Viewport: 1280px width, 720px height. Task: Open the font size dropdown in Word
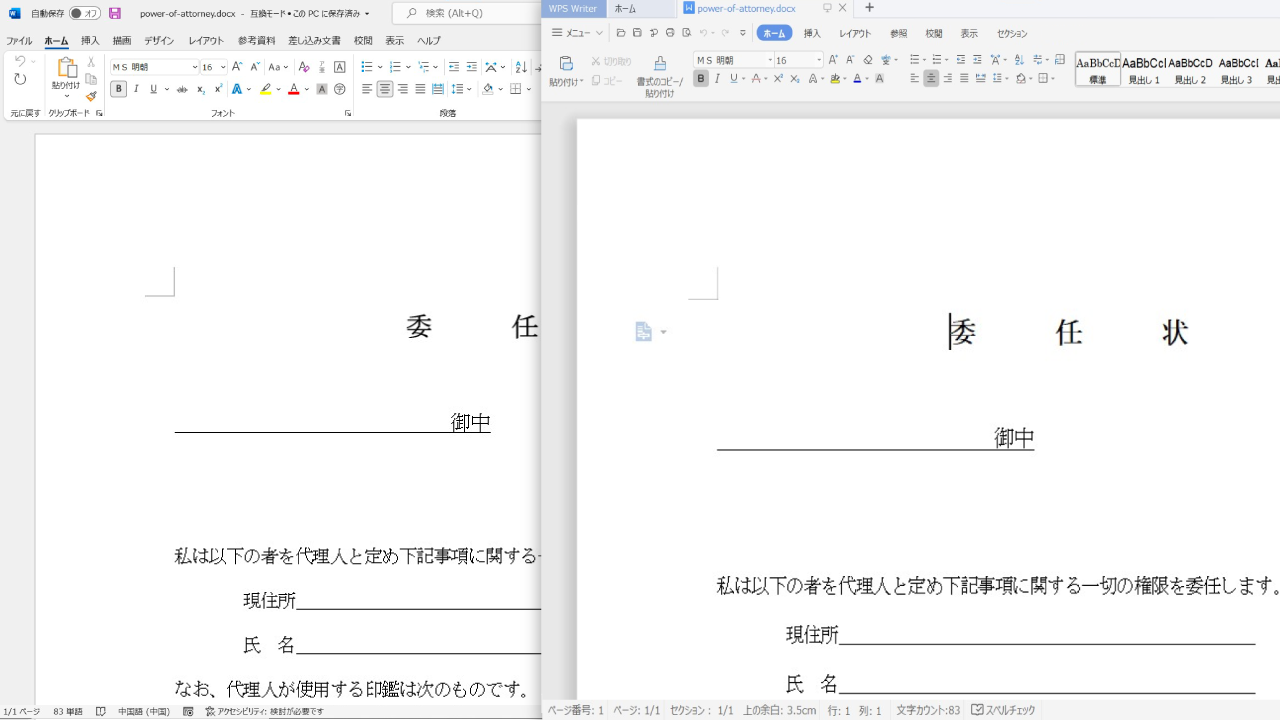(223, 67)
